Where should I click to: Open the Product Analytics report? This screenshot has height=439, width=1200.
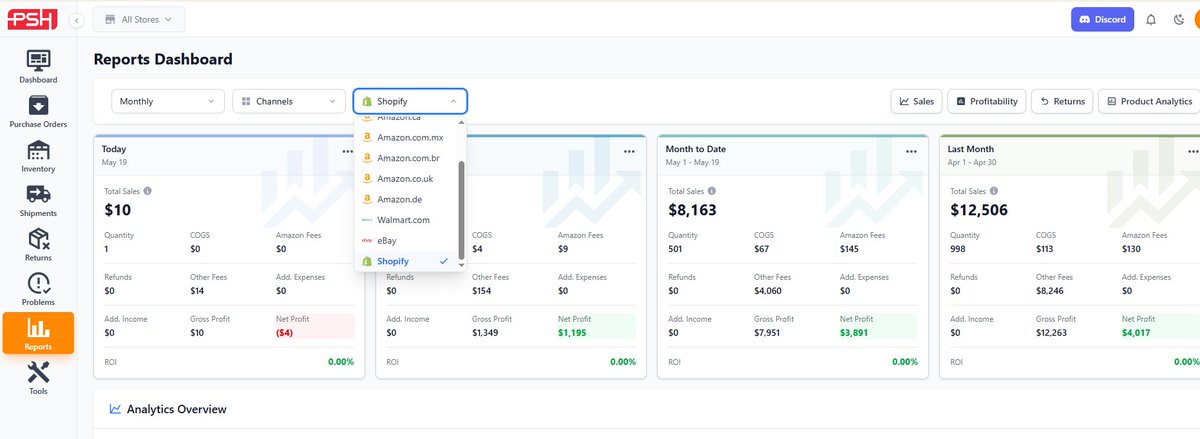click(1148, 101)
